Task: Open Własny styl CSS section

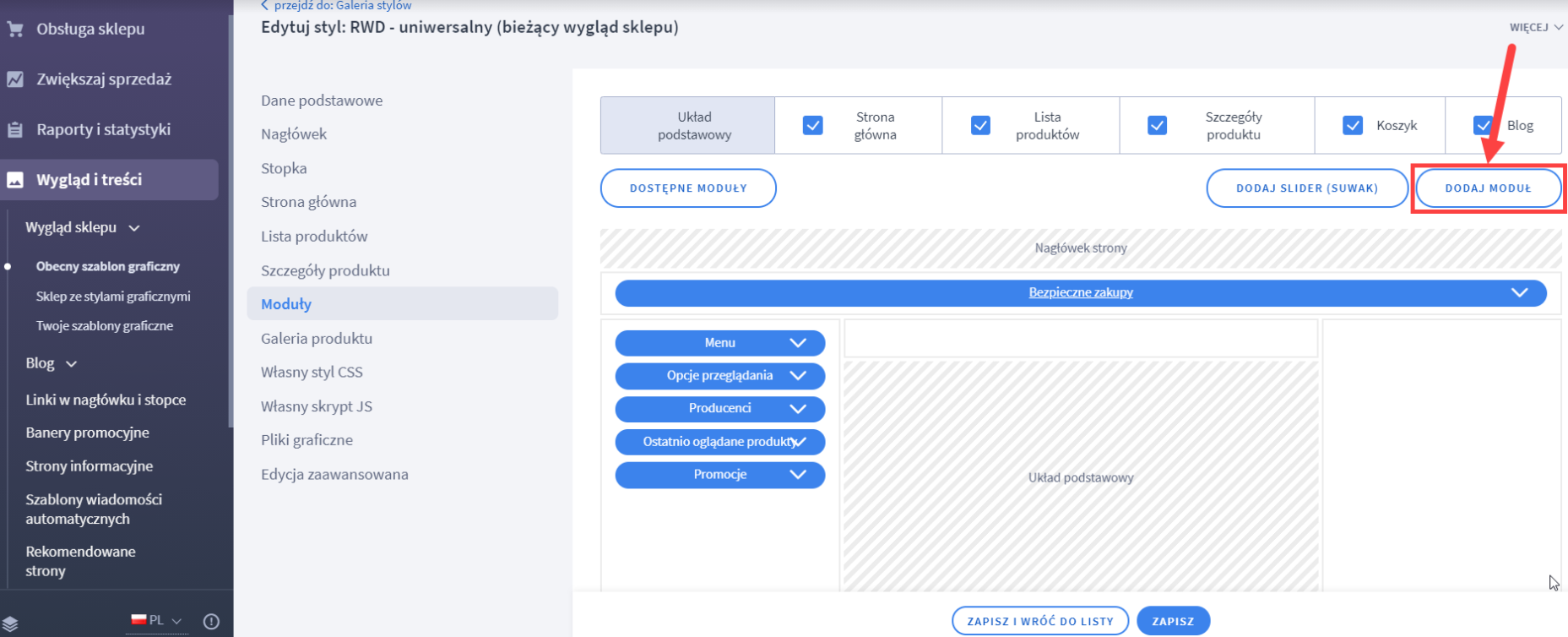Action: (312, 372)
